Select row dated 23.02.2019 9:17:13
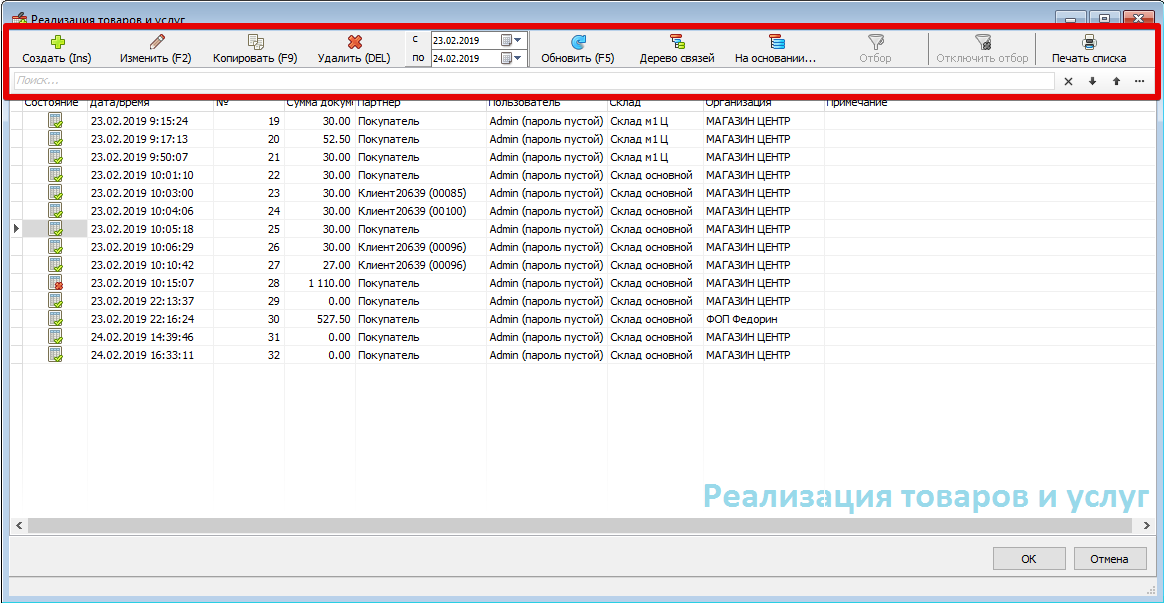This screenshot has width=1166, height=603. point(583,139)
